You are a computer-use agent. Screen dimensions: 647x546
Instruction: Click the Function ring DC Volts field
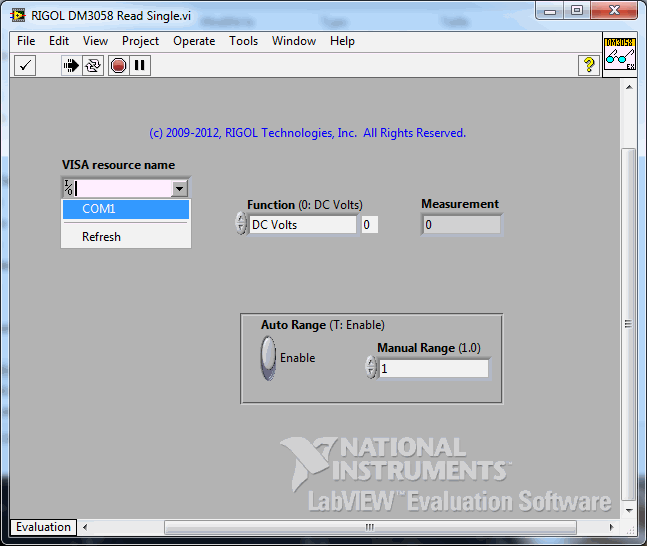coord(303,225)
